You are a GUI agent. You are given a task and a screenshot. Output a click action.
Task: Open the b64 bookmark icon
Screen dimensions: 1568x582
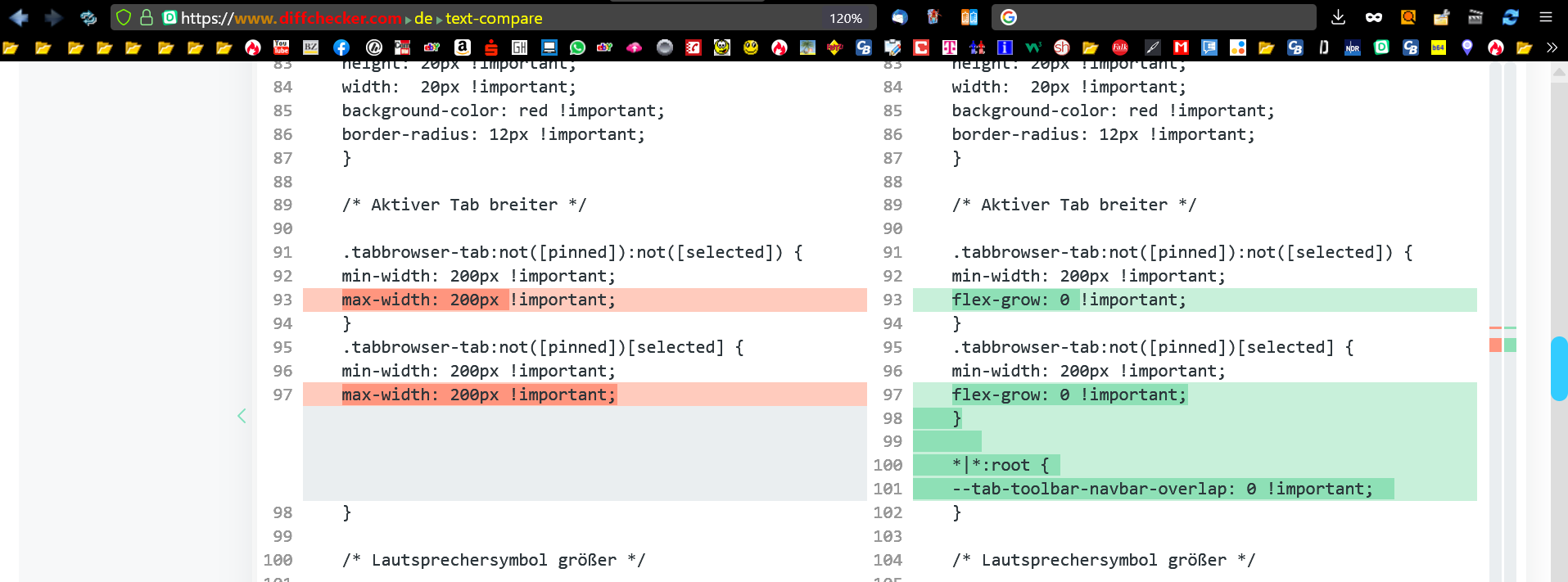point(1438,47)
